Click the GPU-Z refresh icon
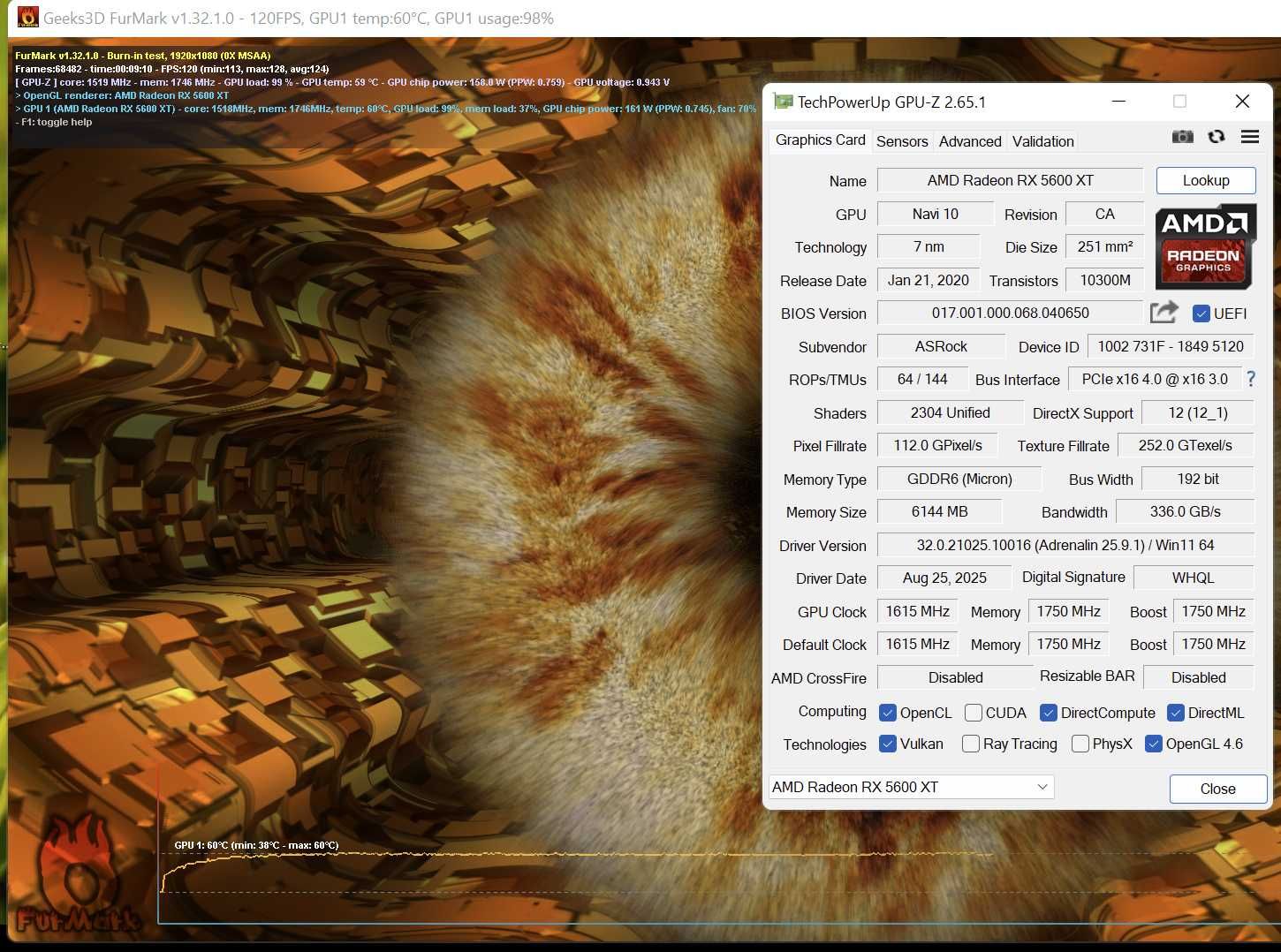Viewport: 1281px width, 952px height. [1217, 137]
